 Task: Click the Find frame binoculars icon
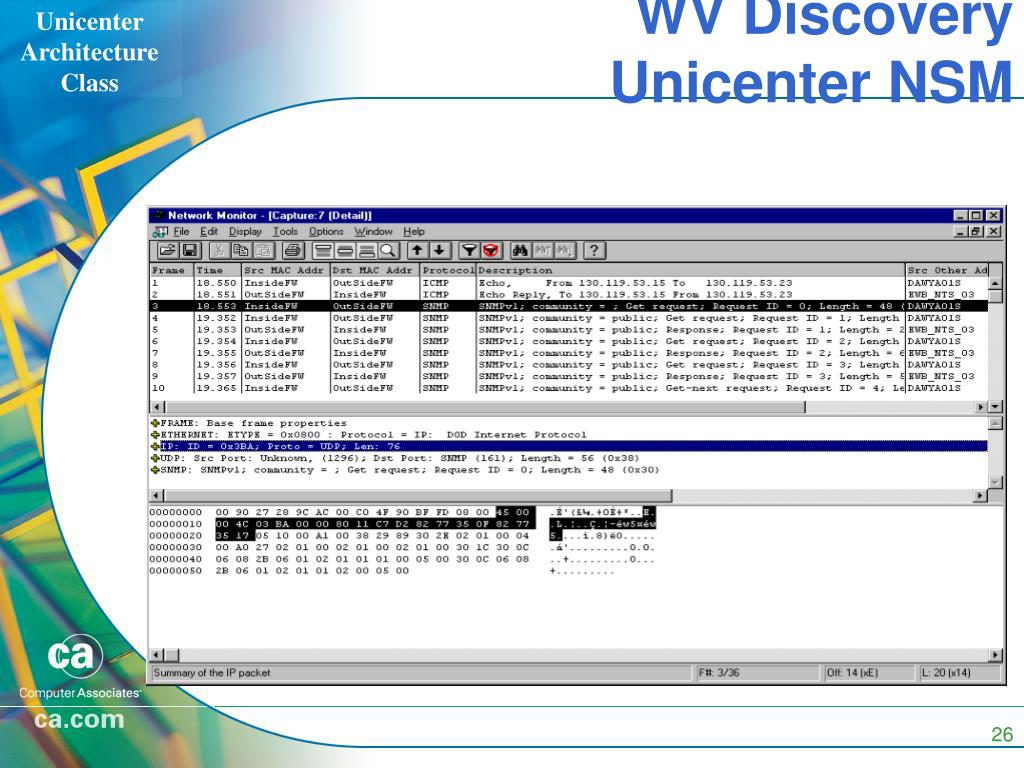click(520, 251)
